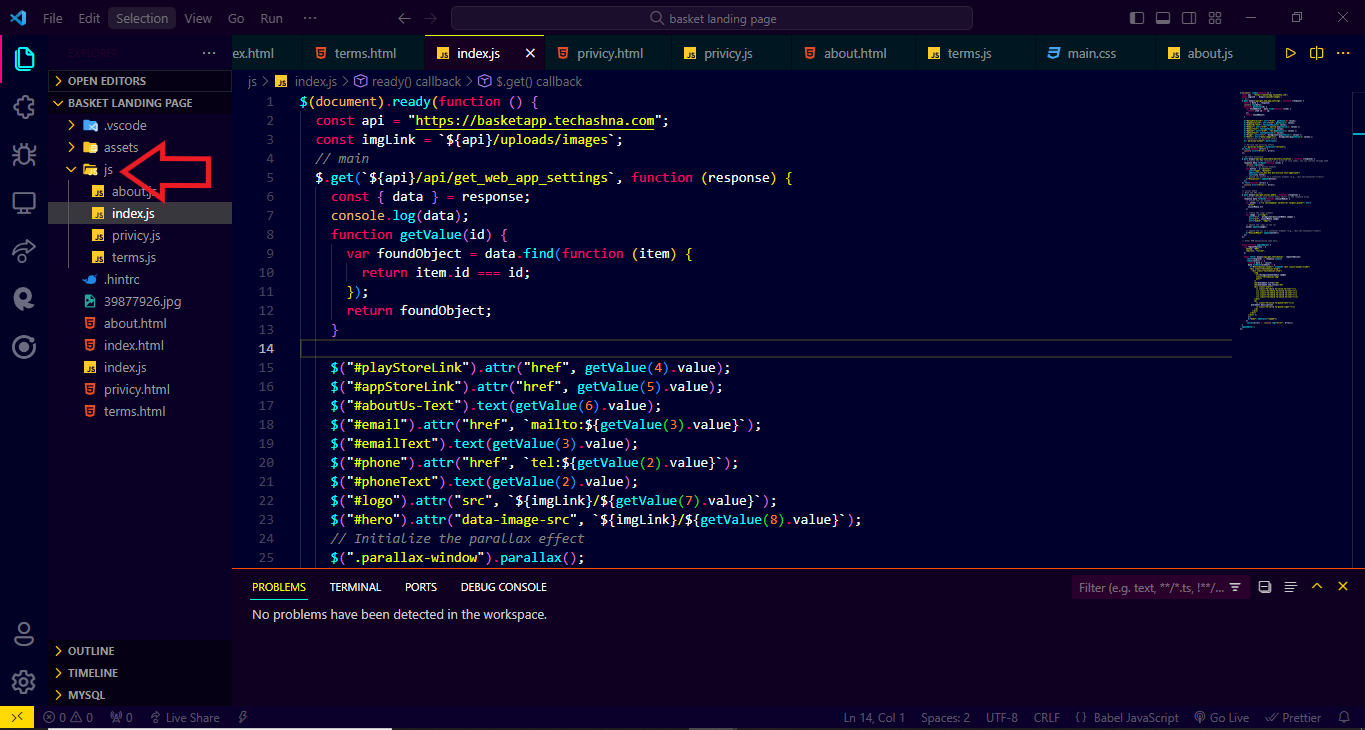The height and width of the screenshot is (730, 1365).
Task: Open the editor More Actions ellipsis
Action: pos(1344,54)
